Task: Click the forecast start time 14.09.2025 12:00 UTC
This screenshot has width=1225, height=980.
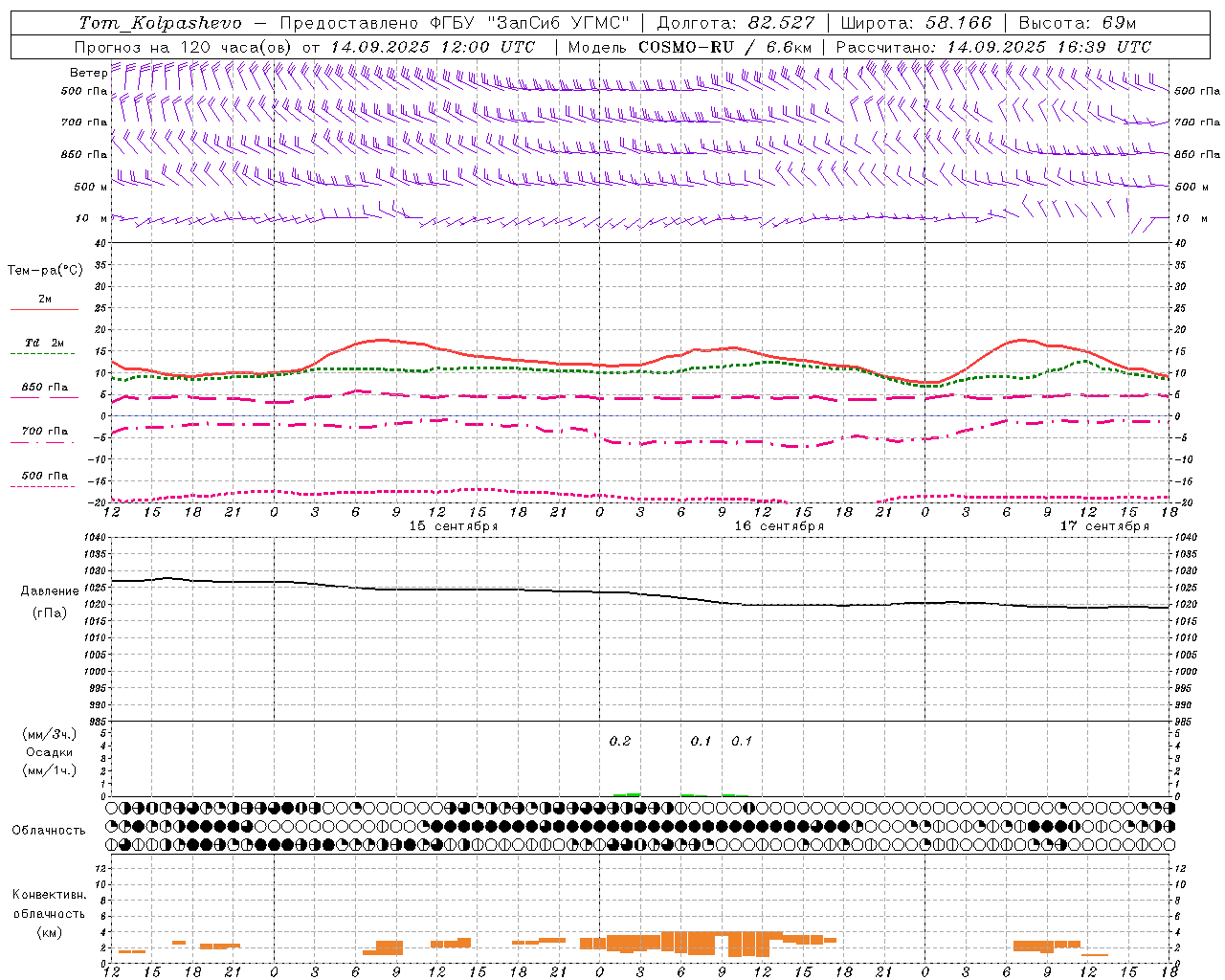Action: click(433, 47)
